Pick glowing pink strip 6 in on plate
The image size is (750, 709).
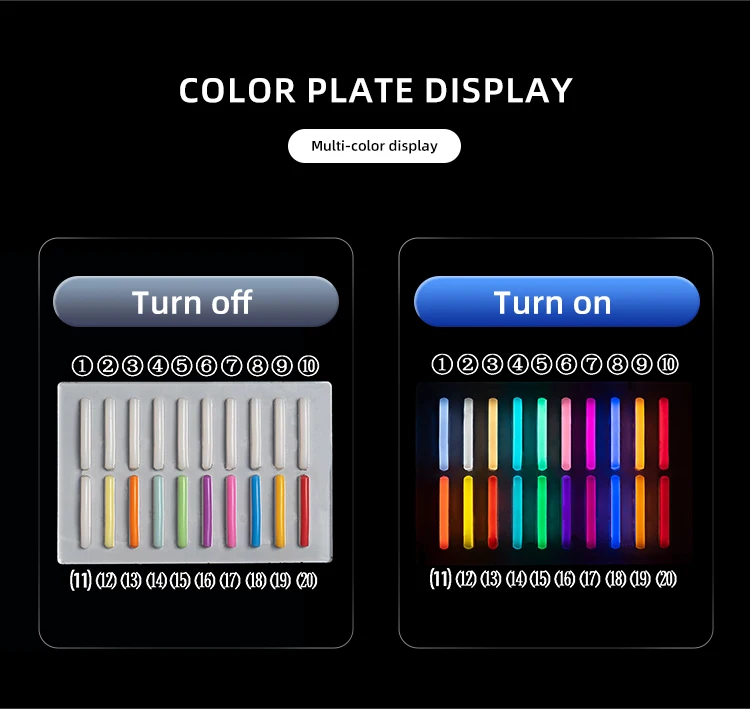coord(566,434)
